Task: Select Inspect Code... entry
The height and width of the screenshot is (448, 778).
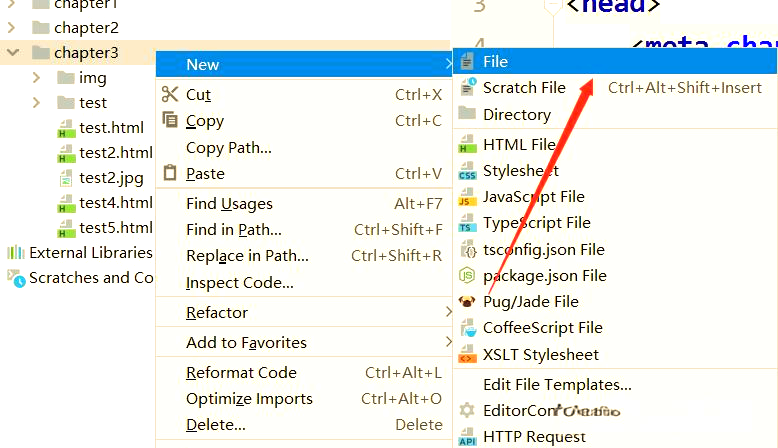Action: [x=304, y=282]
